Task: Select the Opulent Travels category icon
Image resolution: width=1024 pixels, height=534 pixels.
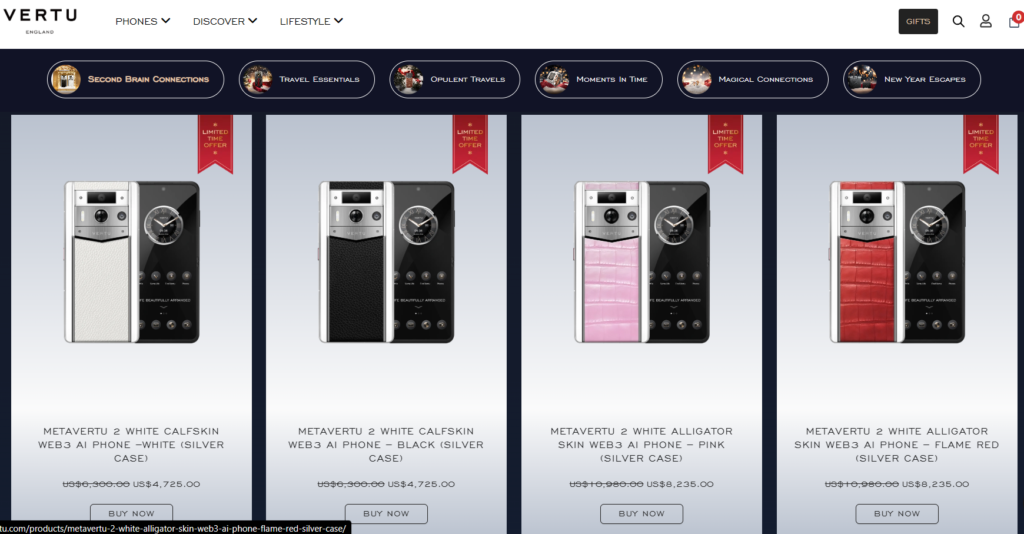Action: (x=408, y=80)
